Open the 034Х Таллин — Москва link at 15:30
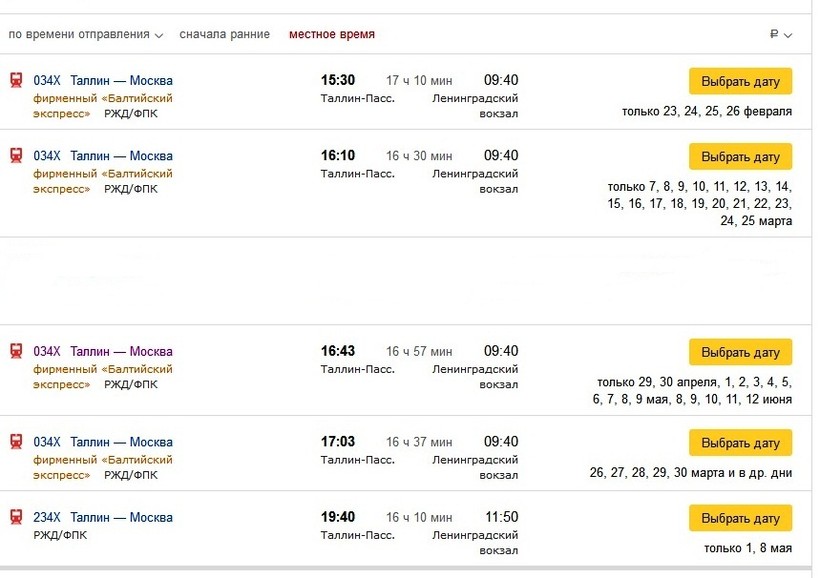Image resolution: width=820 pixels, height=578 pixels. [103, 81]
